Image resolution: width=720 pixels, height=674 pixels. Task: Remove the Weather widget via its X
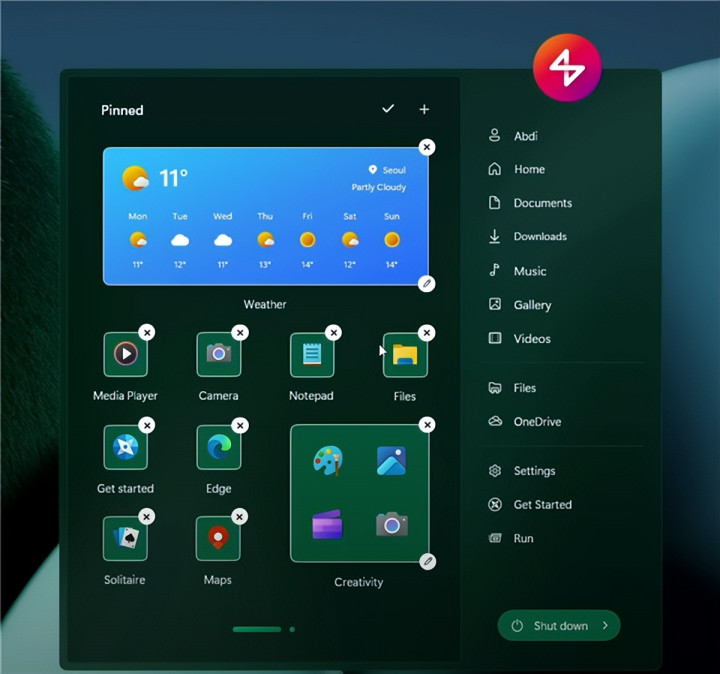[427, 147]
